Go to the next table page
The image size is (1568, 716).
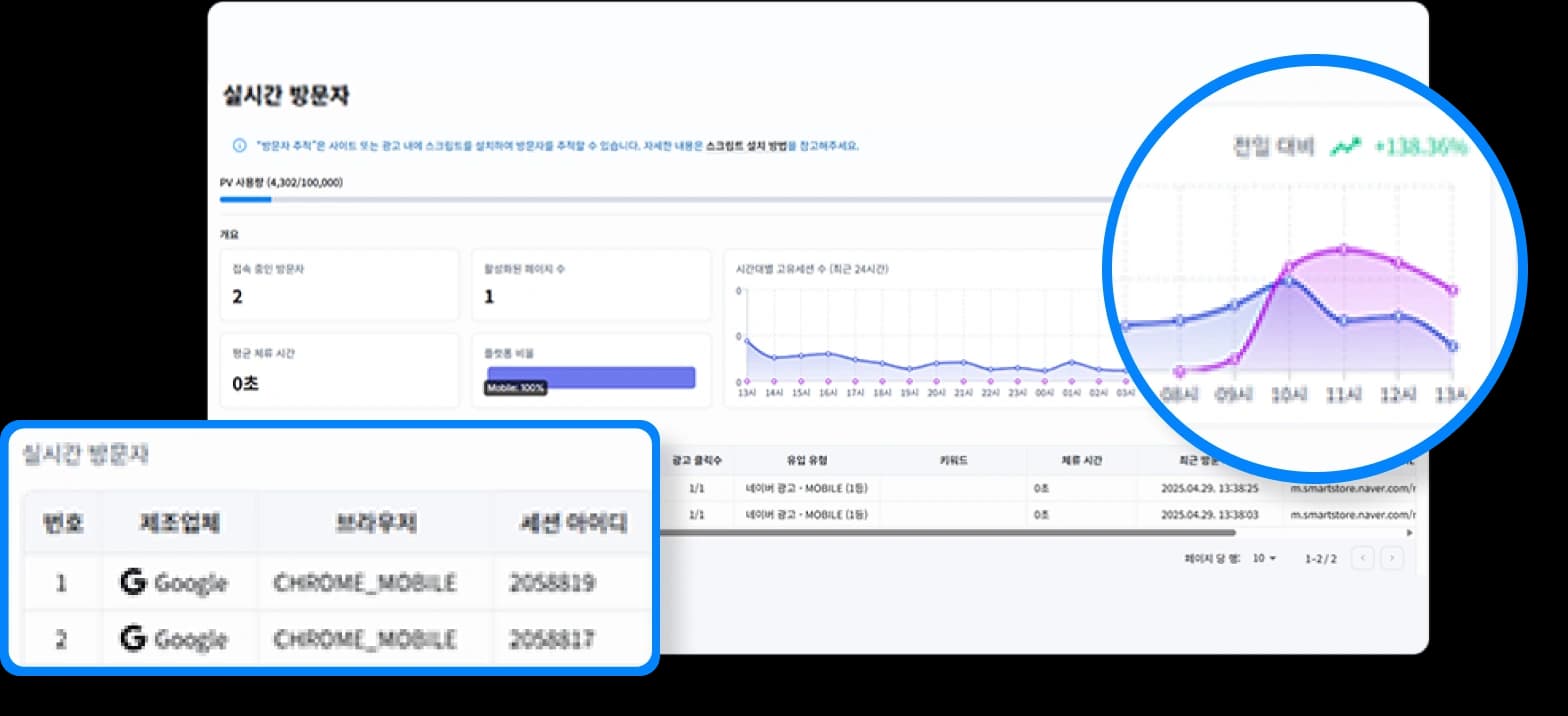[x=1391, y=558]
